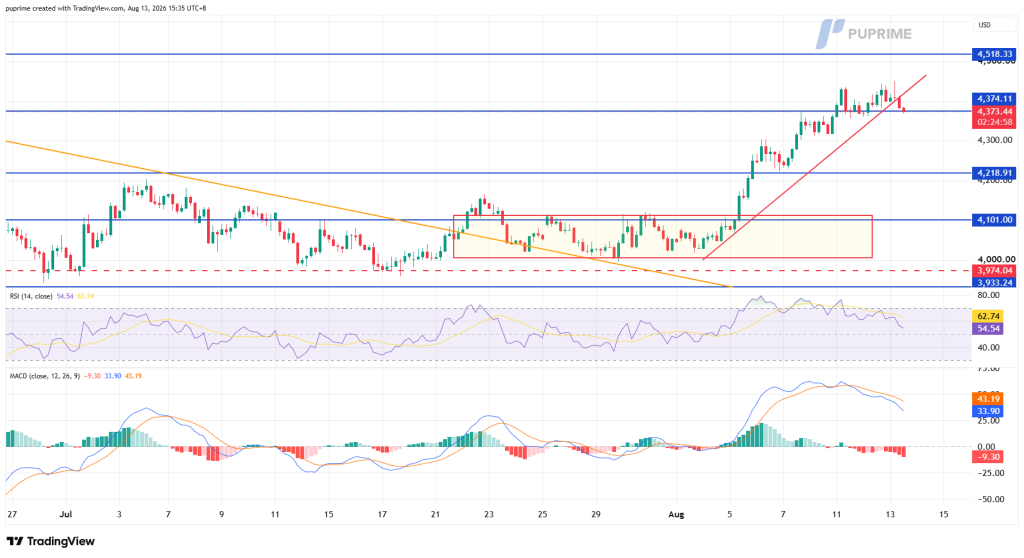Viewport: 1024px width, 558px height.
Task: Click the 4,218.91 price label
Action: [x=995, y=173]
